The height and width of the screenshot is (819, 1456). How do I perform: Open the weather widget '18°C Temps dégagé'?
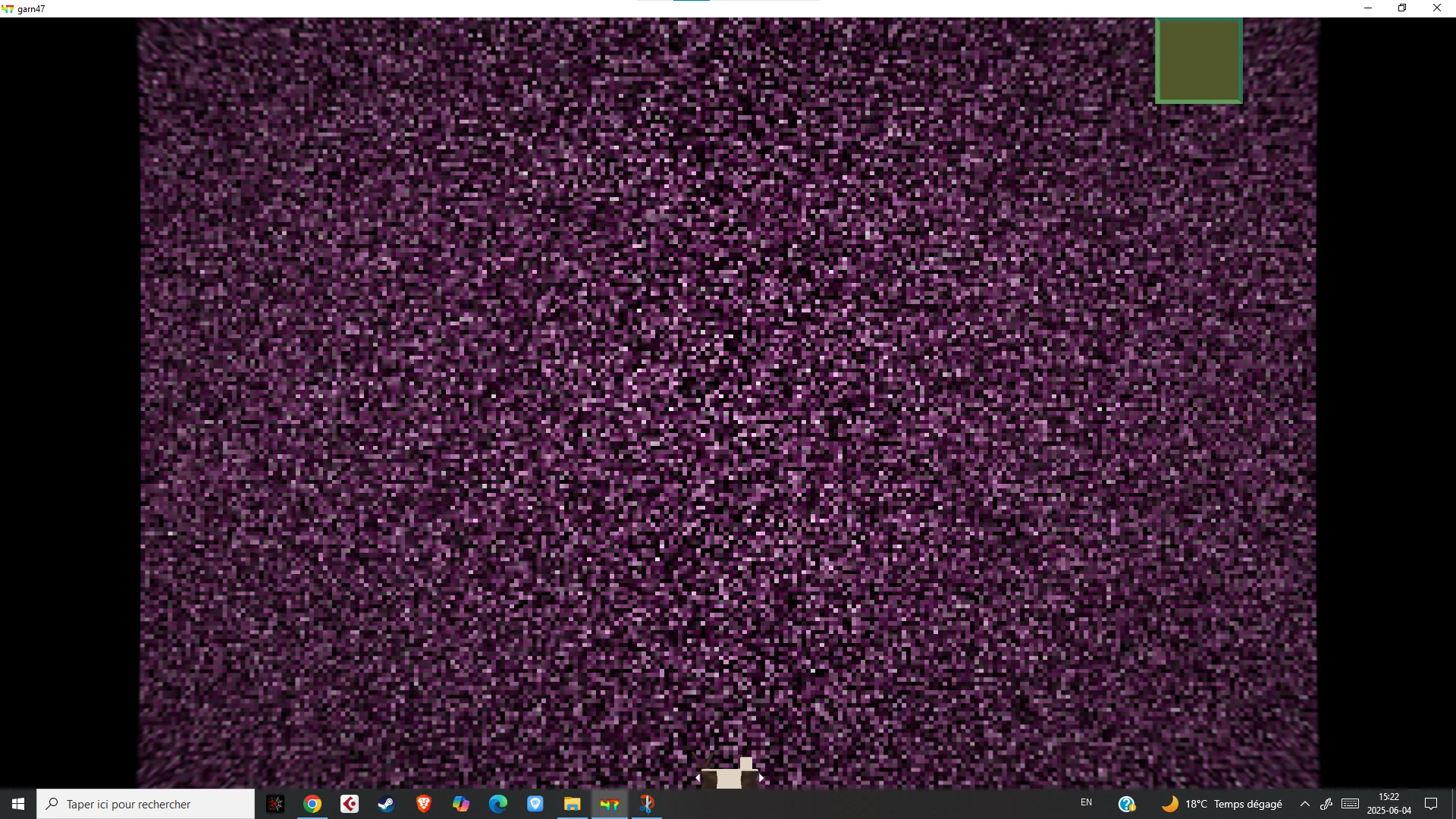tap(1222, 804)
